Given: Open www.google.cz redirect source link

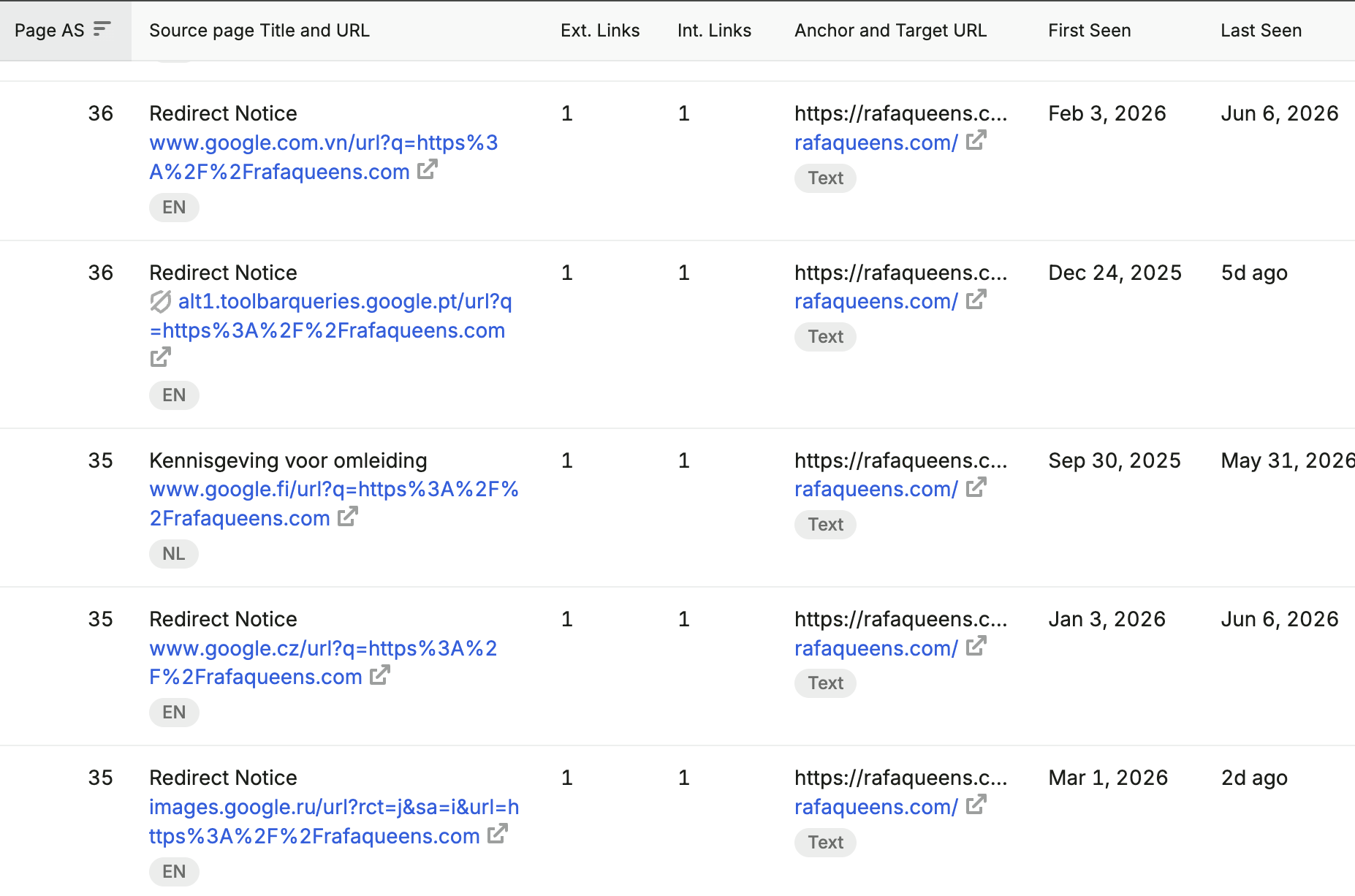Looking at the screenshot, I should (323, 662).
